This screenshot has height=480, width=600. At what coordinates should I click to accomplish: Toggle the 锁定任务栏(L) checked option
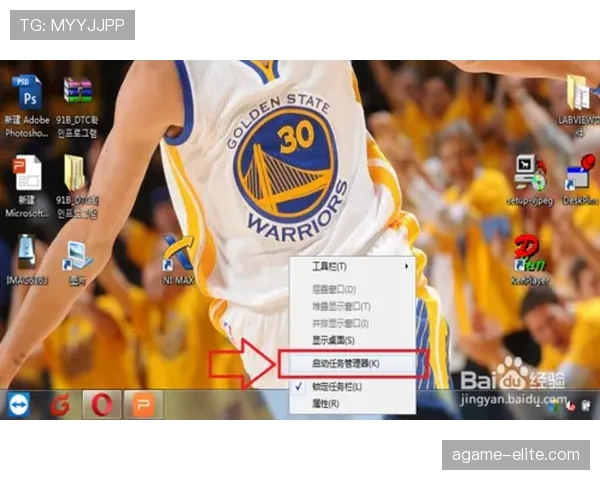(352, 387)
